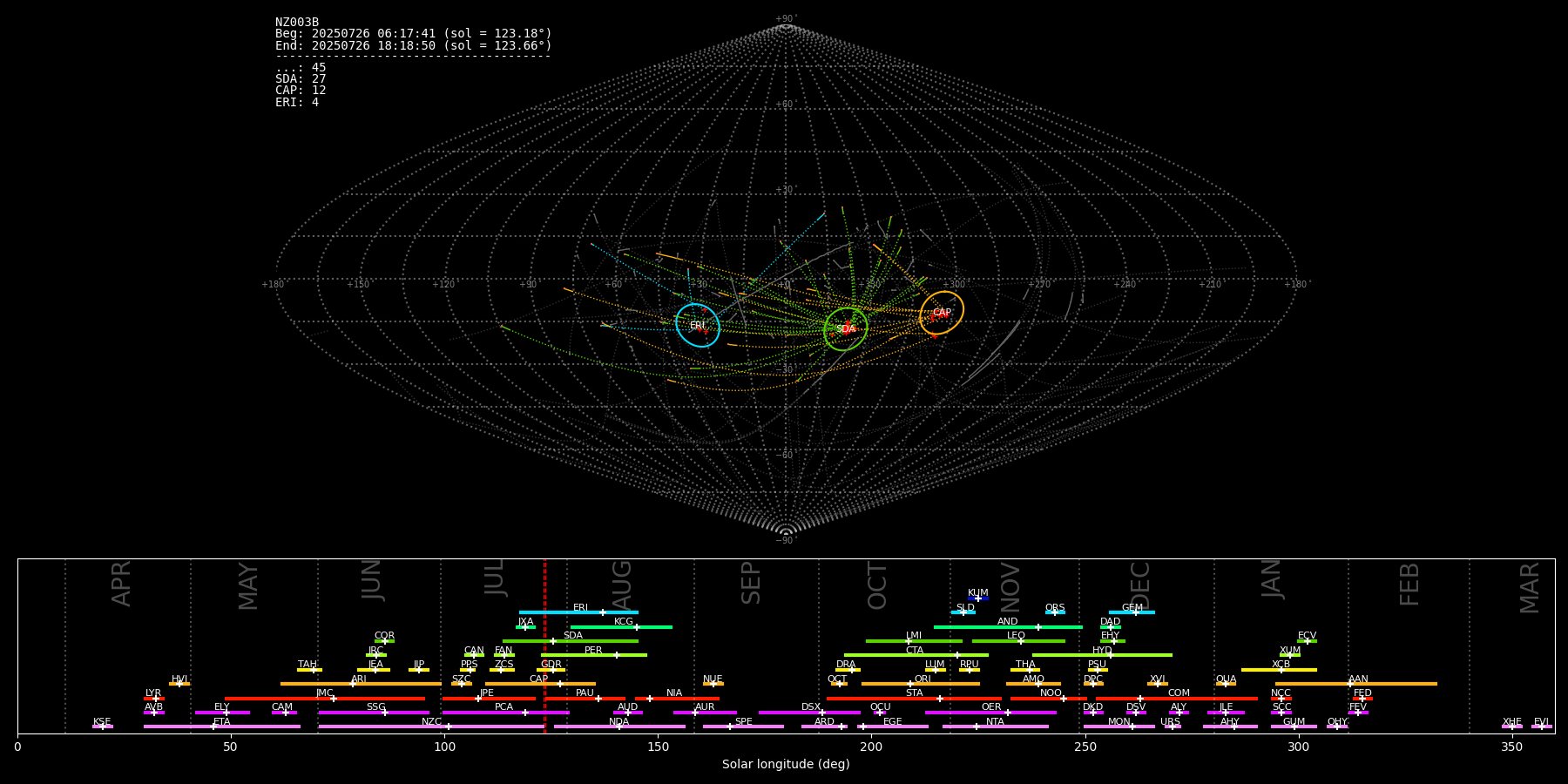This screenshot has width=1568, height=784.
Task: Click the KCG shower bar on the timeline
Action: (x=621, y=627)
